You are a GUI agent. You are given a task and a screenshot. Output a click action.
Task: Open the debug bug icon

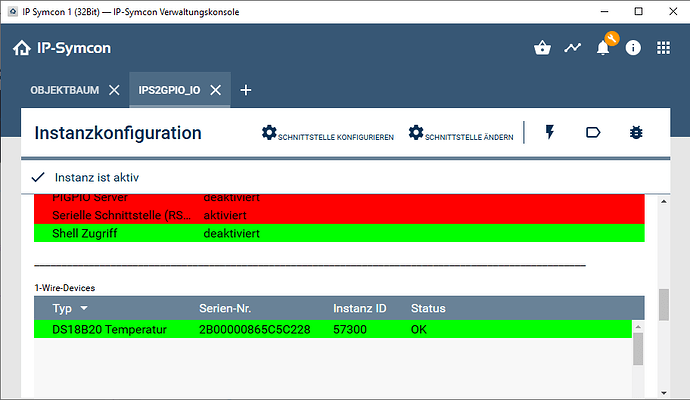point(636,133)
